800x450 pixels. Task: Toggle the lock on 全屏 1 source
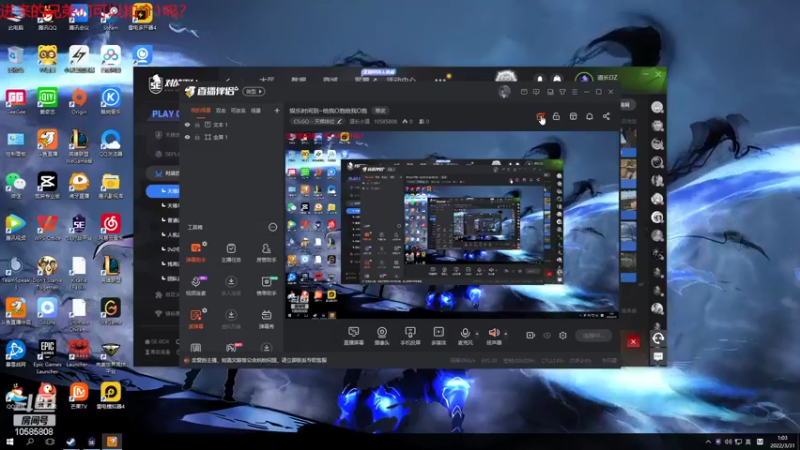coord(197,137)
